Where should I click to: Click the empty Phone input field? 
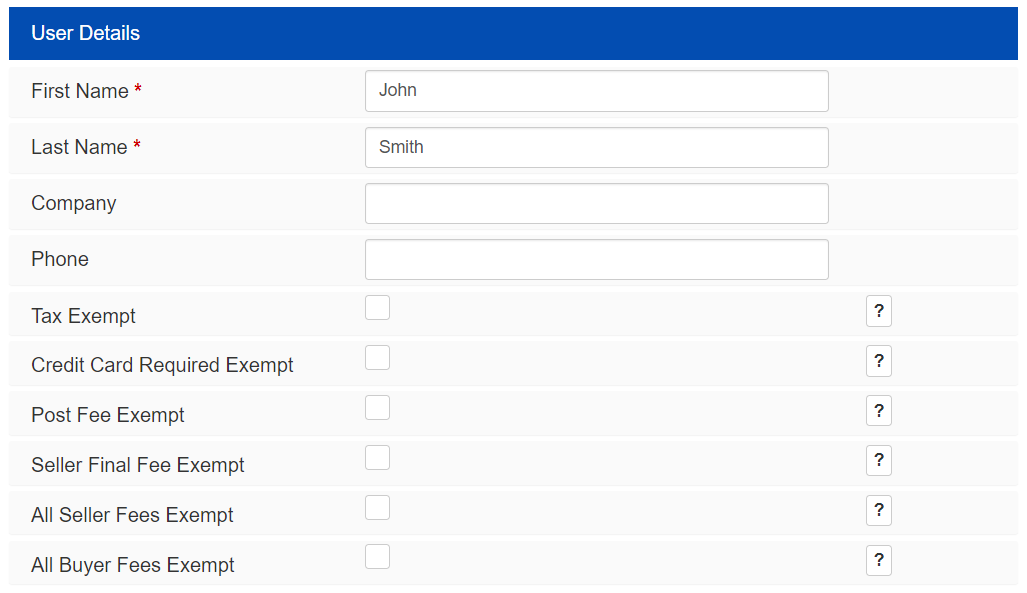[x=596, y=259]
